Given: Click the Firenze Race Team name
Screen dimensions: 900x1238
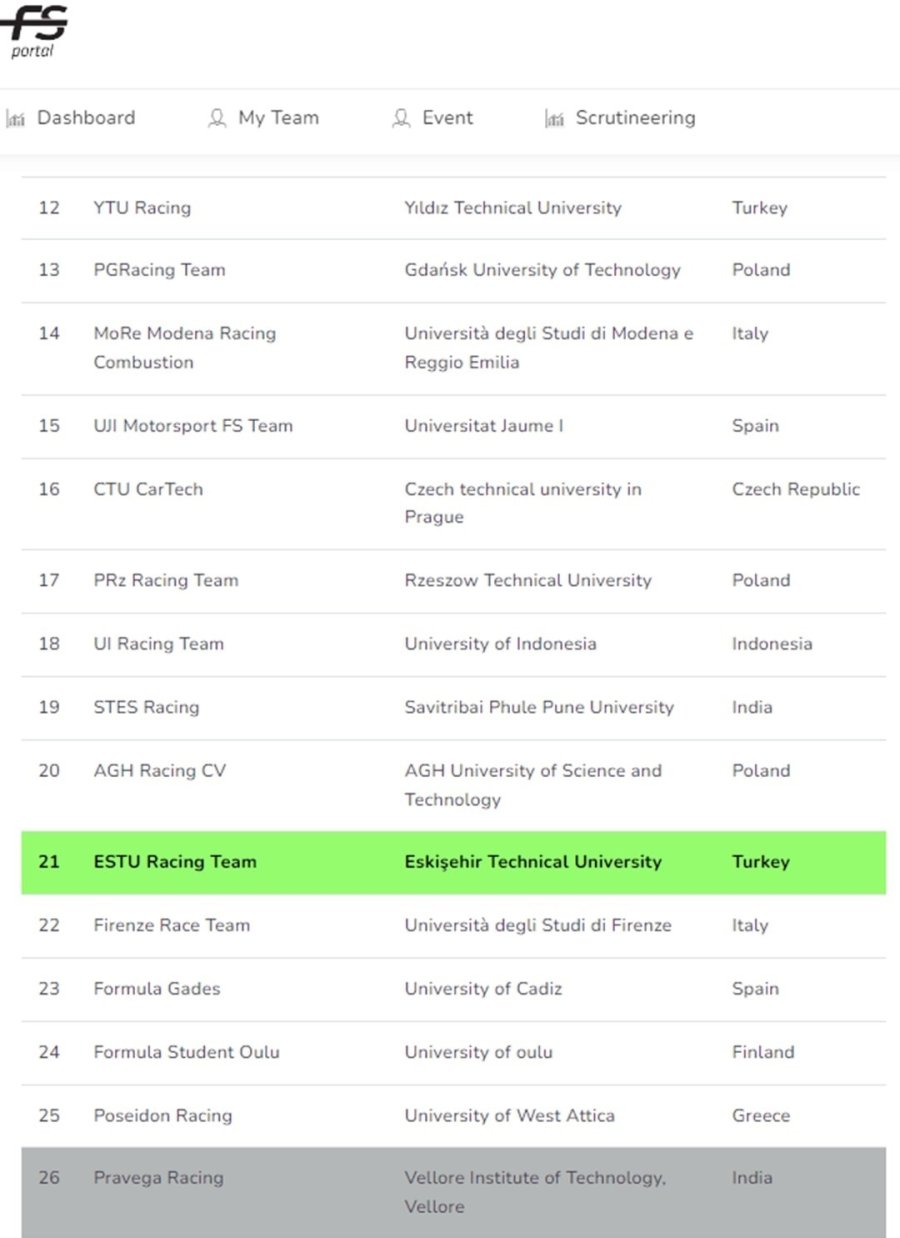Looking at the screenshot, I should [x=171, y=925].
